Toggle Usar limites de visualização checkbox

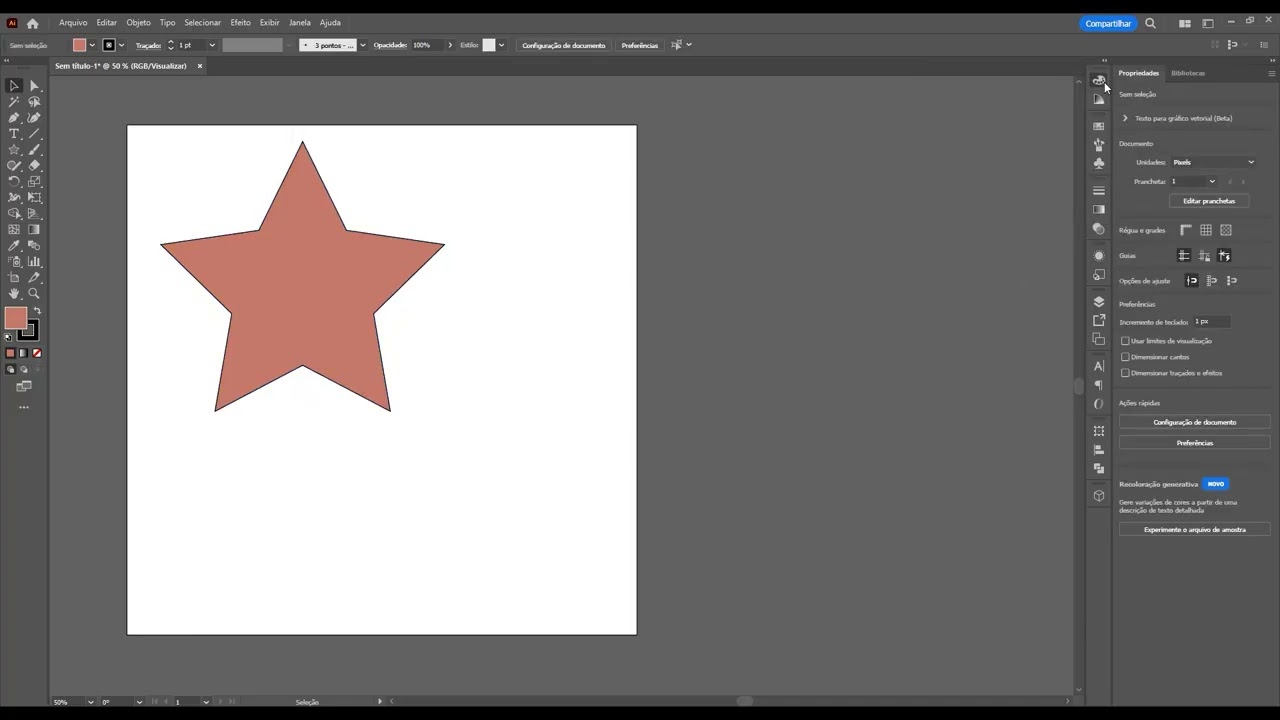1125,341
